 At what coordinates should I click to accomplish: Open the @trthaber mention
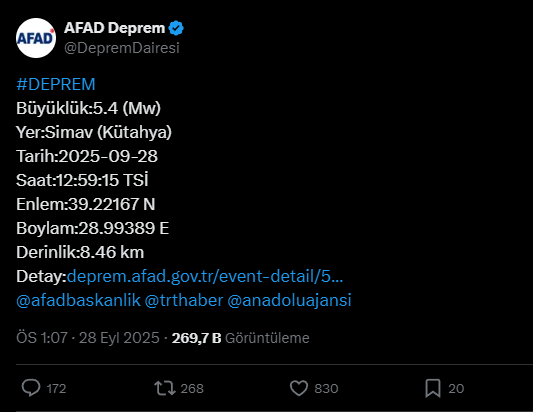point(184,300)
